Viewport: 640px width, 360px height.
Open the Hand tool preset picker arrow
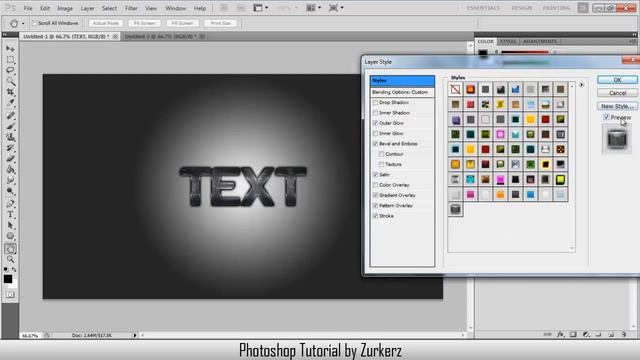[x=23, y=24]
